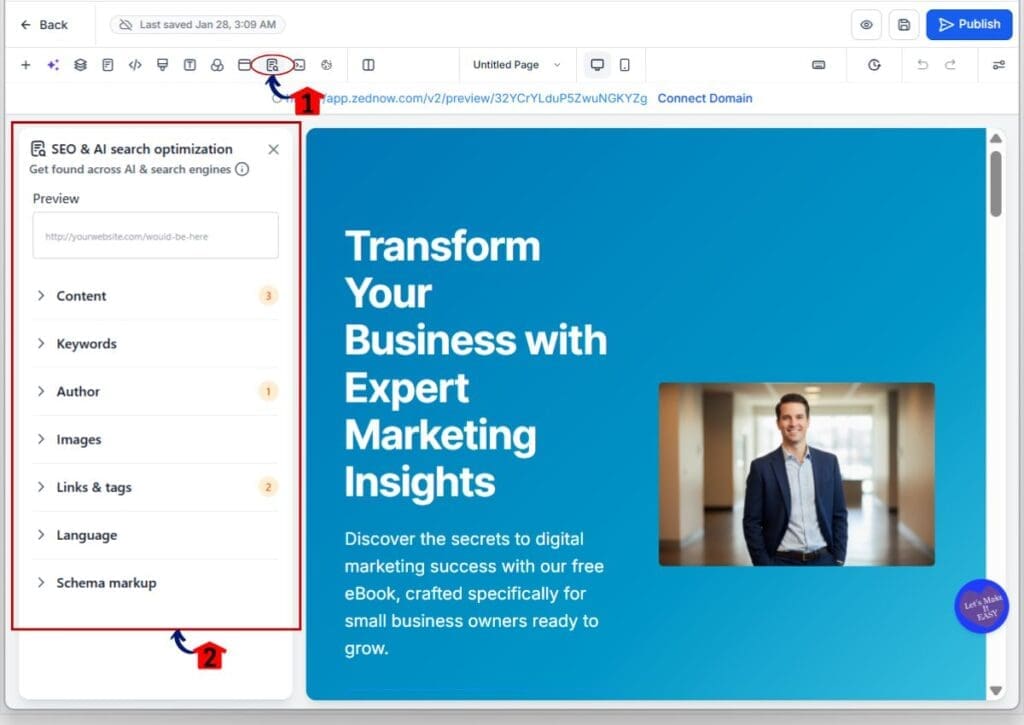The height and width of the screenshot is (725, 1024).
Task: Click the SEO preview URL field
Action: pyautogui.click(x=155, y=236)
